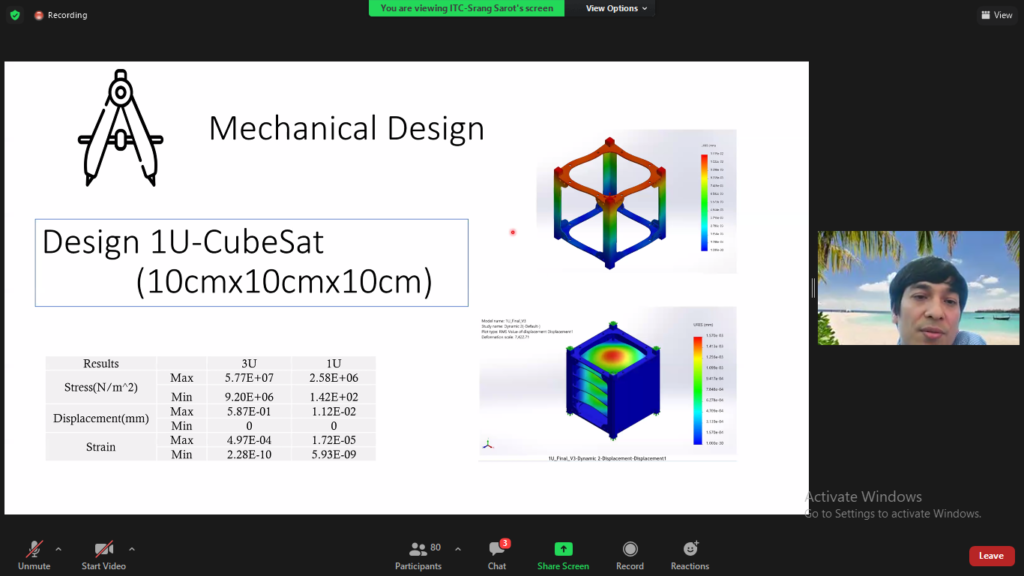Click the red Recording indicator

61,15
